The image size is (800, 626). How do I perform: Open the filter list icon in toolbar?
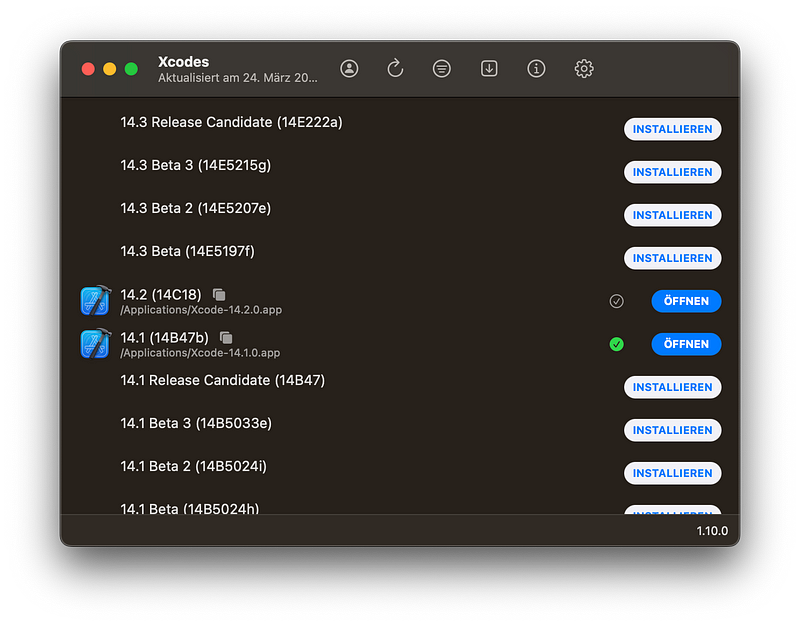pos(442,68)
